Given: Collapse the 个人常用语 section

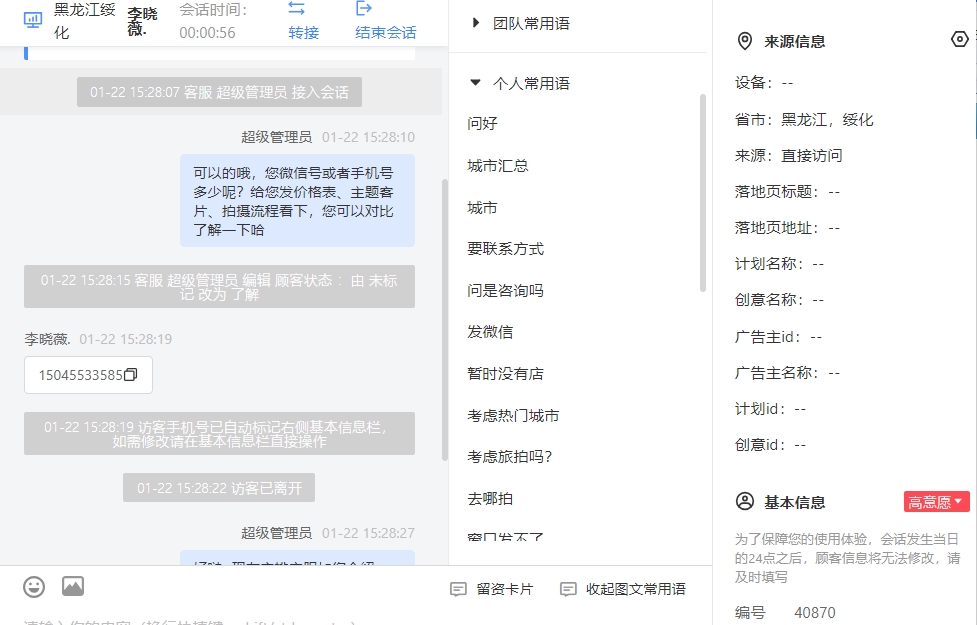Looking at the screenshot, I should coord(475,82).
